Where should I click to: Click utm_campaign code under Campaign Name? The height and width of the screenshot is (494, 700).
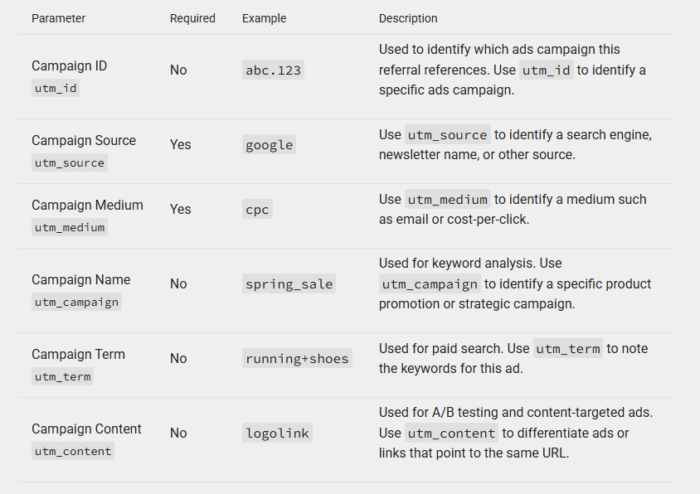click(x=75, y=302)
